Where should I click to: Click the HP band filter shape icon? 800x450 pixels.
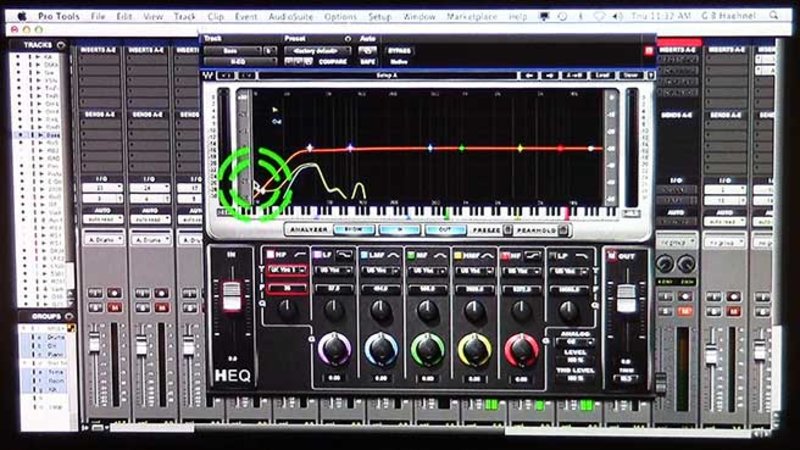(x=300, y=255)
